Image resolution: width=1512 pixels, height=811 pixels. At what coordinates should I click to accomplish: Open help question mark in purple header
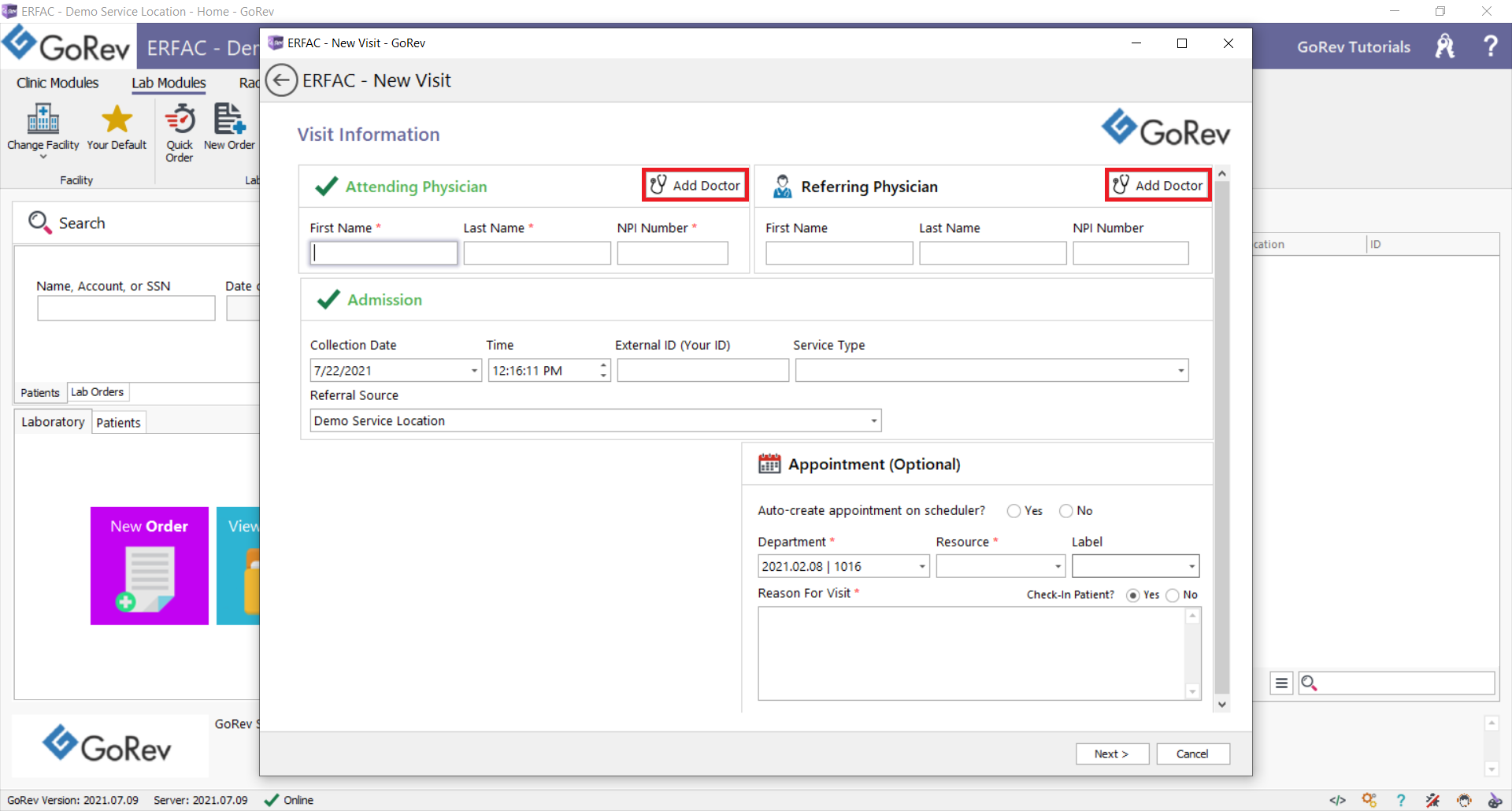click(1490, 46)
